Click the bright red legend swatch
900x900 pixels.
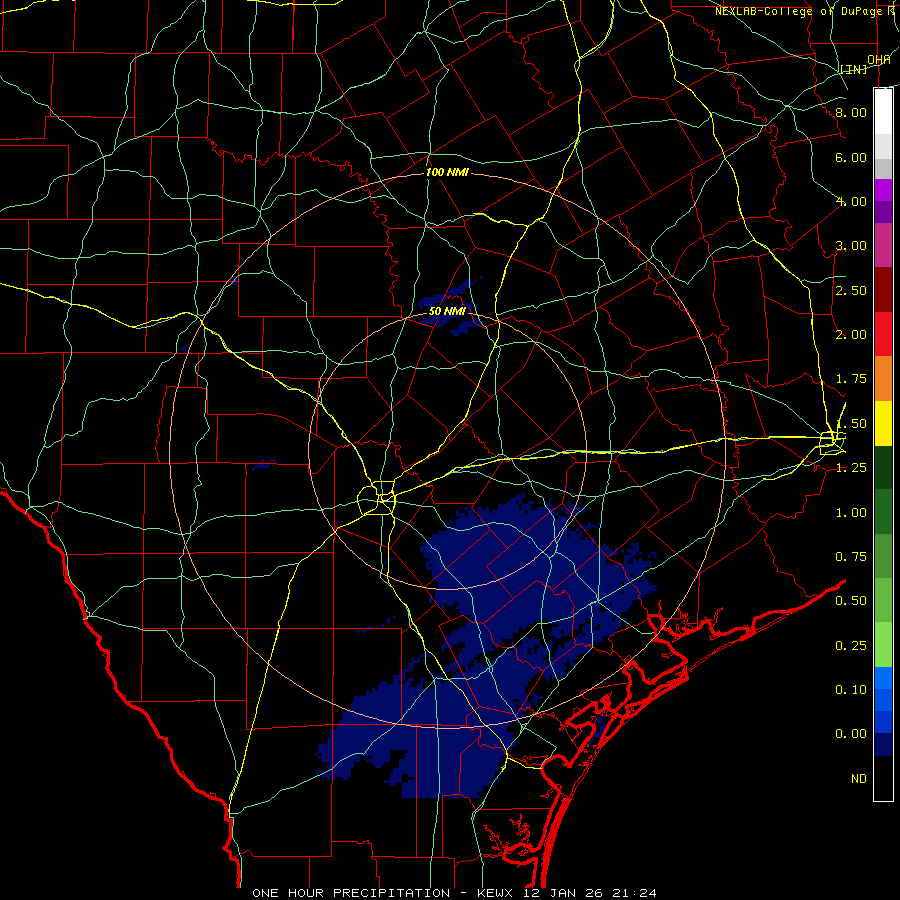click(883, 334)
